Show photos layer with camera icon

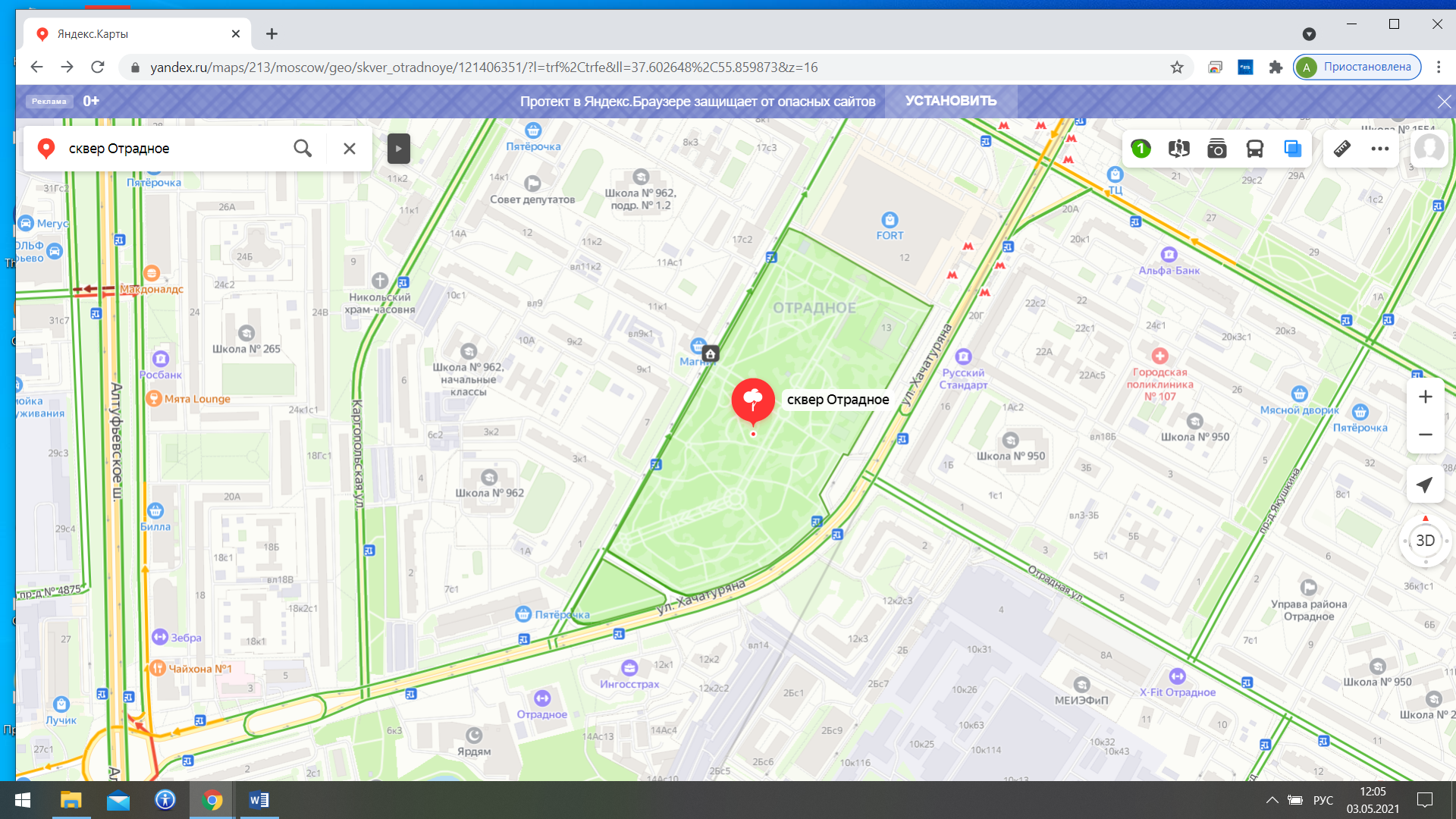1216,149
